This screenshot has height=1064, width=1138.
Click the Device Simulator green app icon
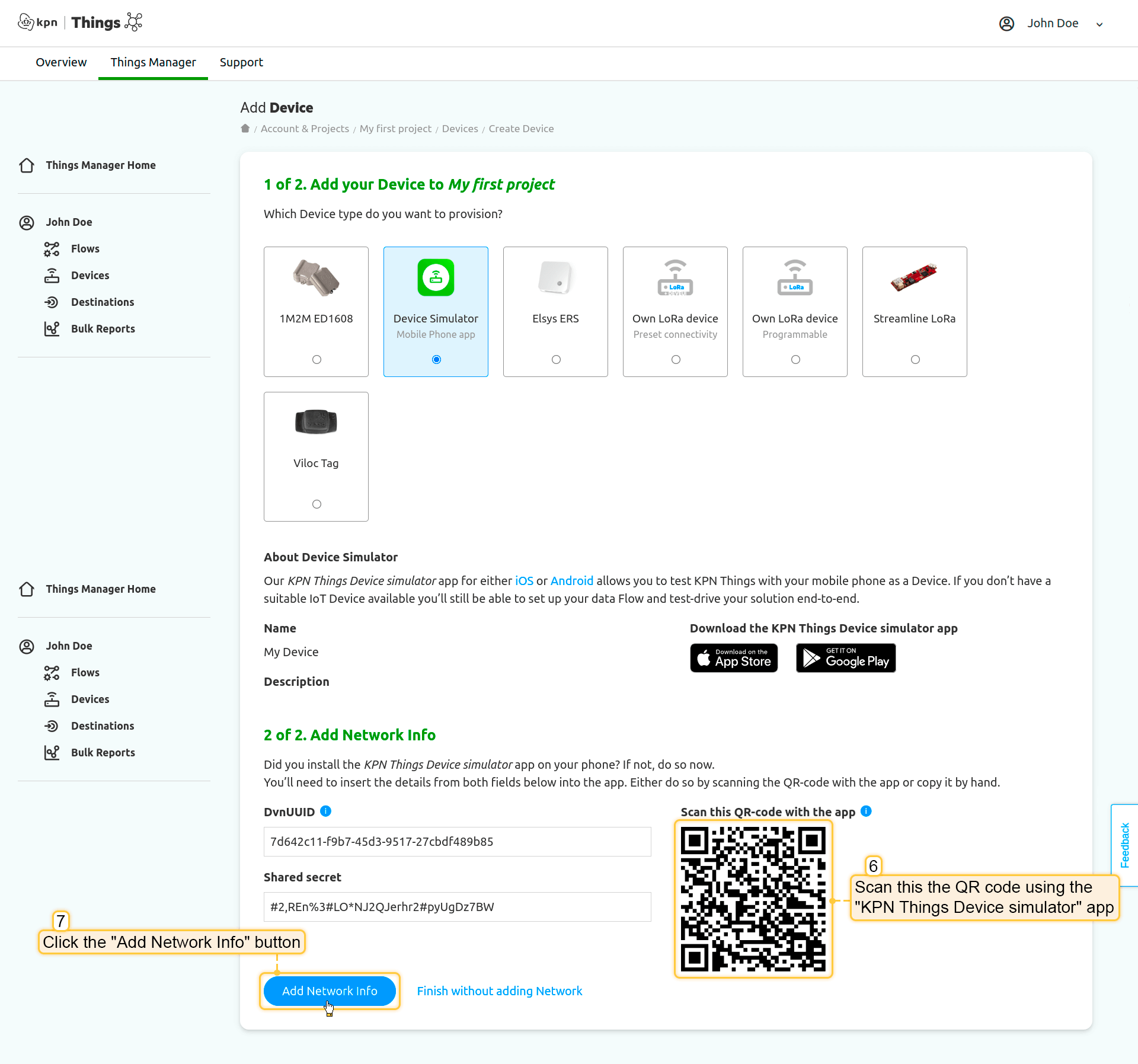coord(436,277)
